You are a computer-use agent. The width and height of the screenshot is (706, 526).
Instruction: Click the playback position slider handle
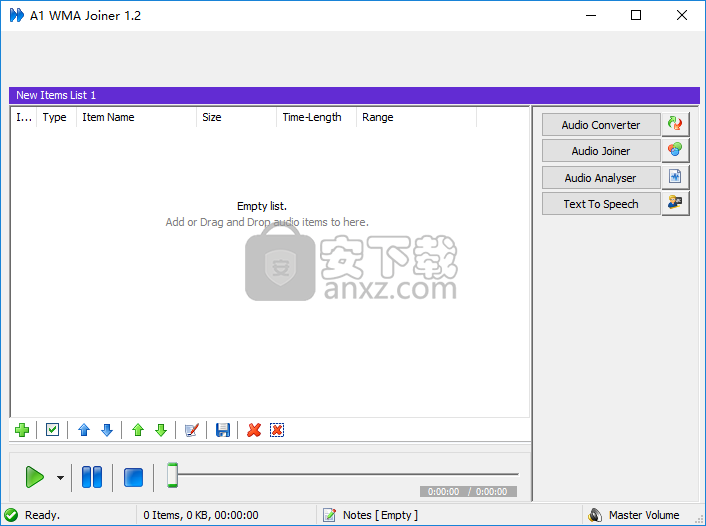point(172,475)
